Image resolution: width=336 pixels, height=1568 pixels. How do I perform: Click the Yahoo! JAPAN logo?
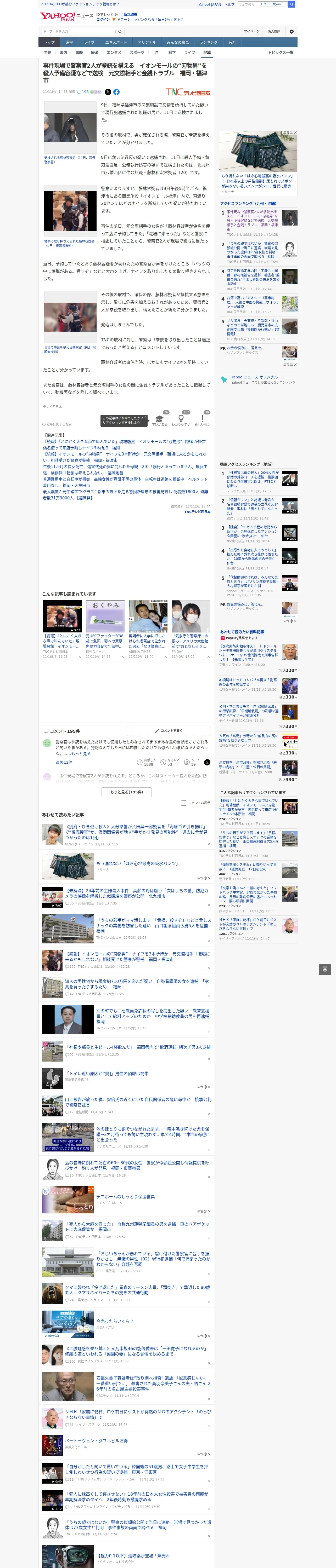point(58,16)
